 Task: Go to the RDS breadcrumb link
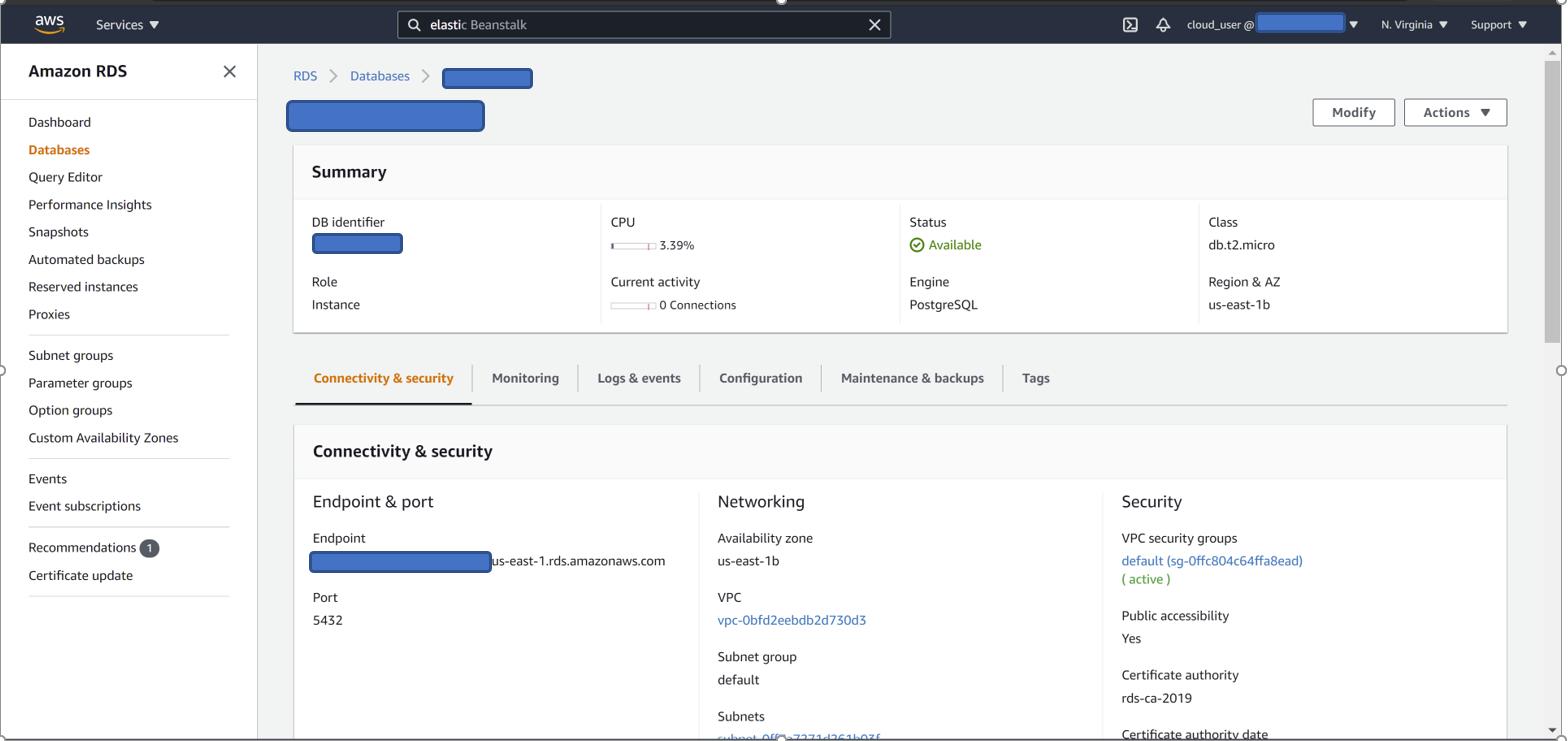305,76
